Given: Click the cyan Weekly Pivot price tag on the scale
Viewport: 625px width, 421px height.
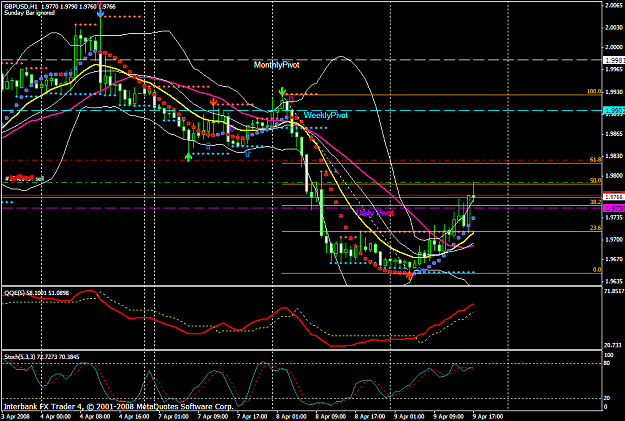Looking at the screenshot, I should pyautogui.click(x=614, y=110).
